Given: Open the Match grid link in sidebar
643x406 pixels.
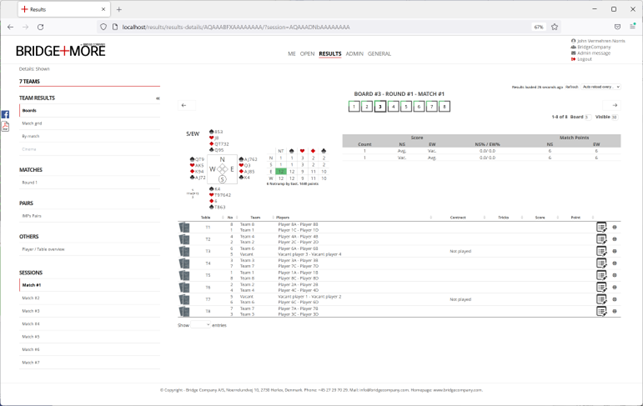Looking at the screenshot, I should pyautogui.click(x=31, y=123).
